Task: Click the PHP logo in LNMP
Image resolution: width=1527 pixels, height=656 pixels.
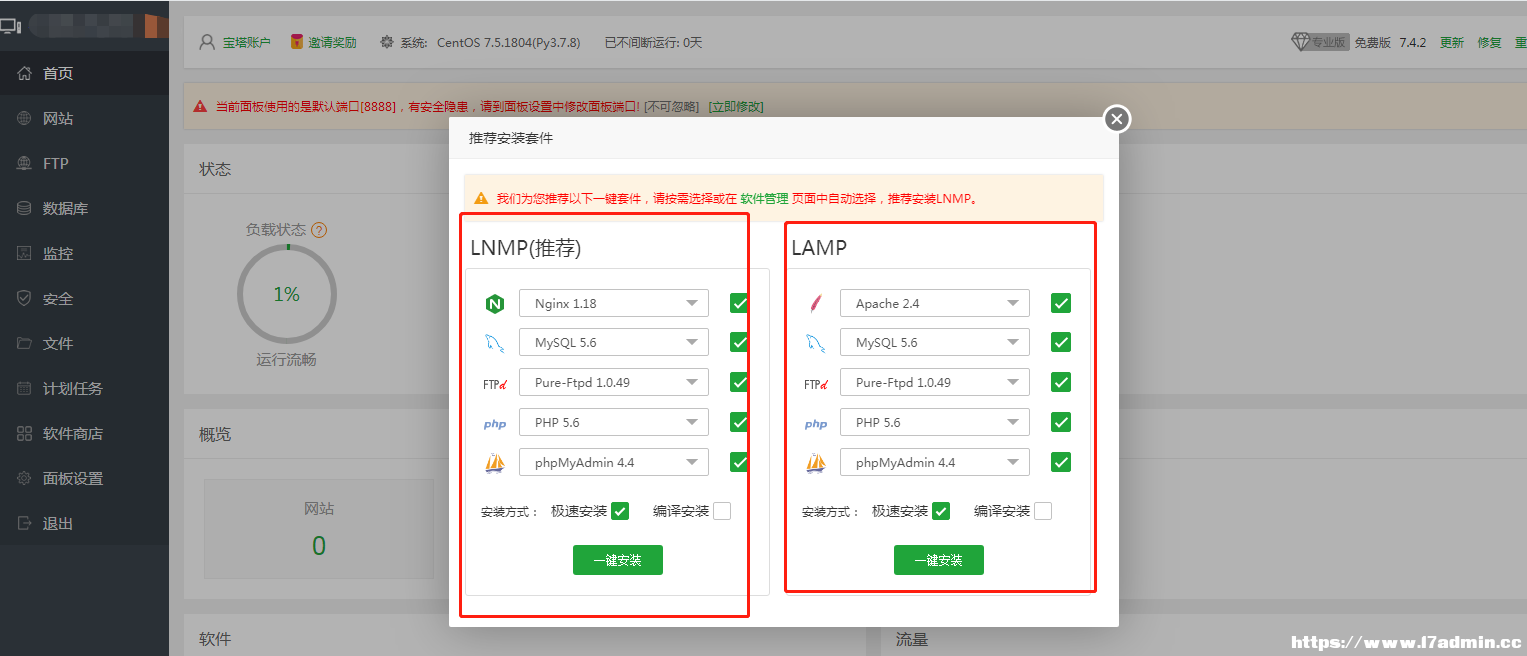Action: pos(494,424)
